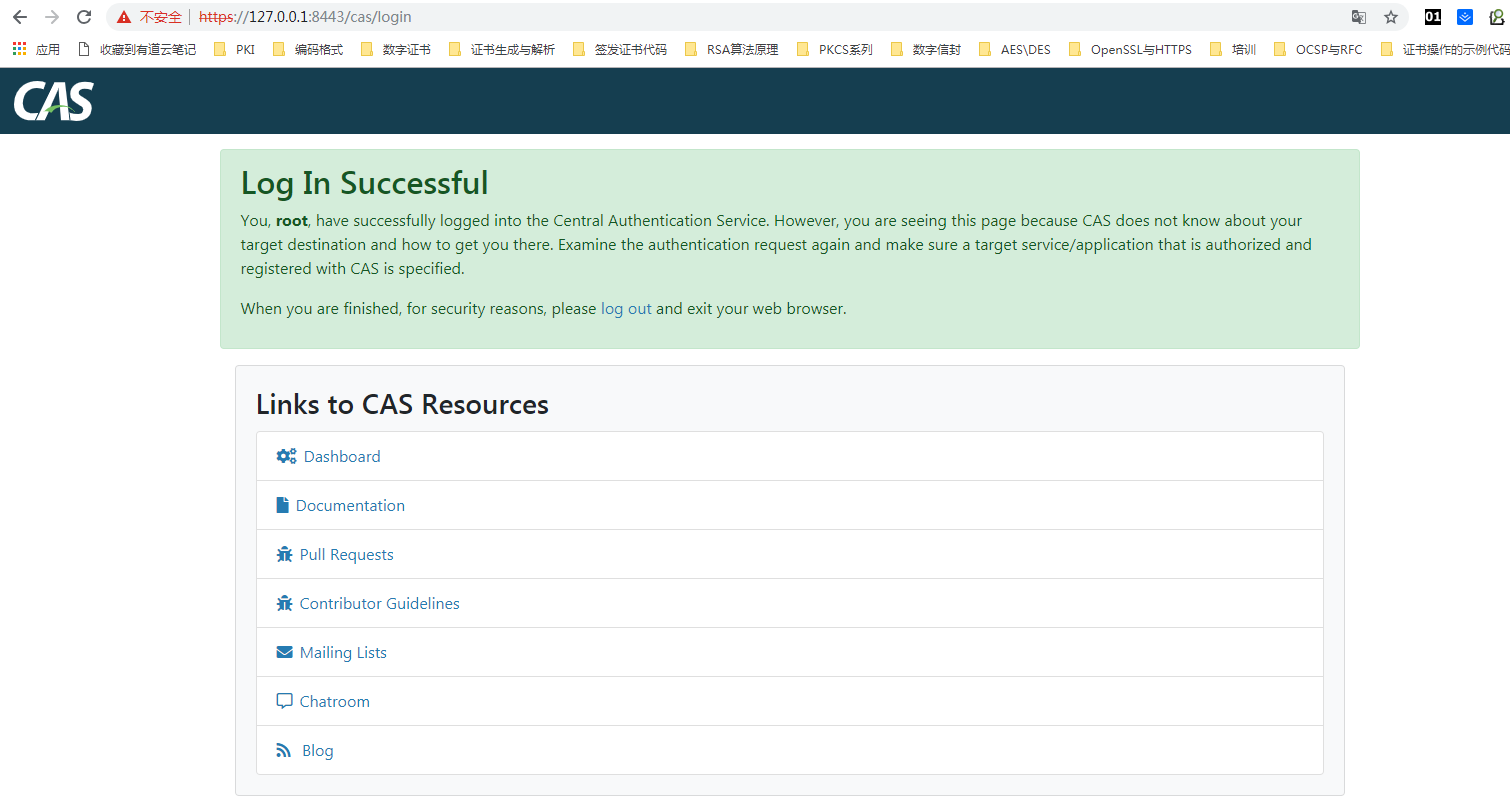The height and width of the screenshot is (798, 1510).
Task: Open the 数字证书 bookmark folder
Action: pos(396,49)
